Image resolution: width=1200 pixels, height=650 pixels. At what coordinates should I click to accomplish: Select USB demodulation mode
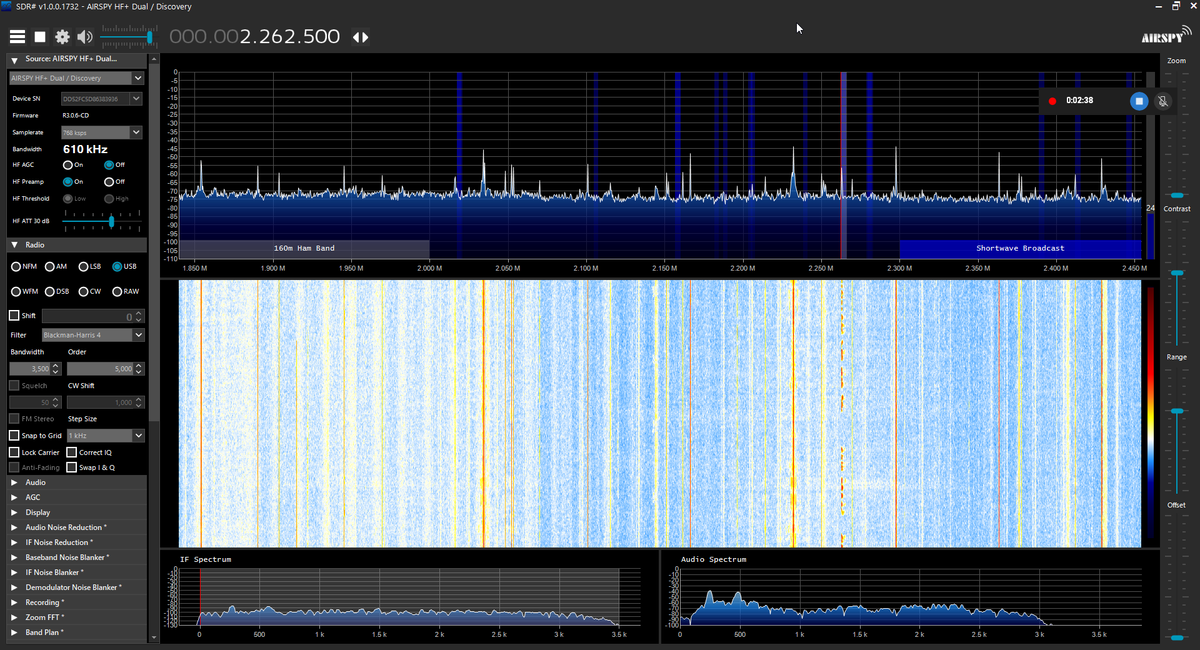click(125, 266)
